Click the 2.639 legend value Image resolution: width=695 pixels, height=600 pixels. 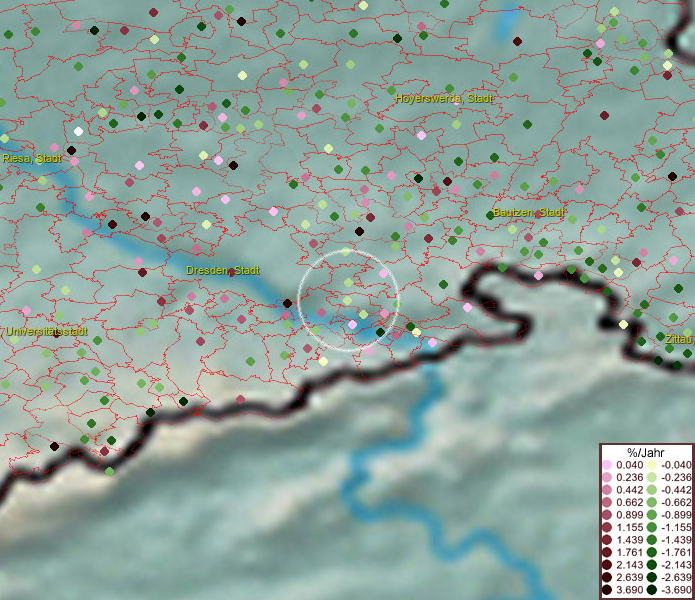click(x=629, y=577)
